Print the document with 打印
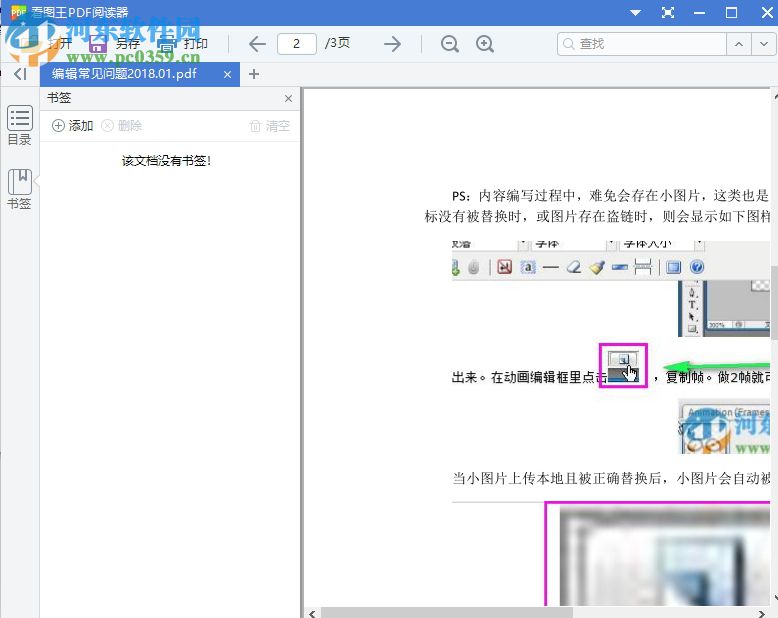 point(182,44)
